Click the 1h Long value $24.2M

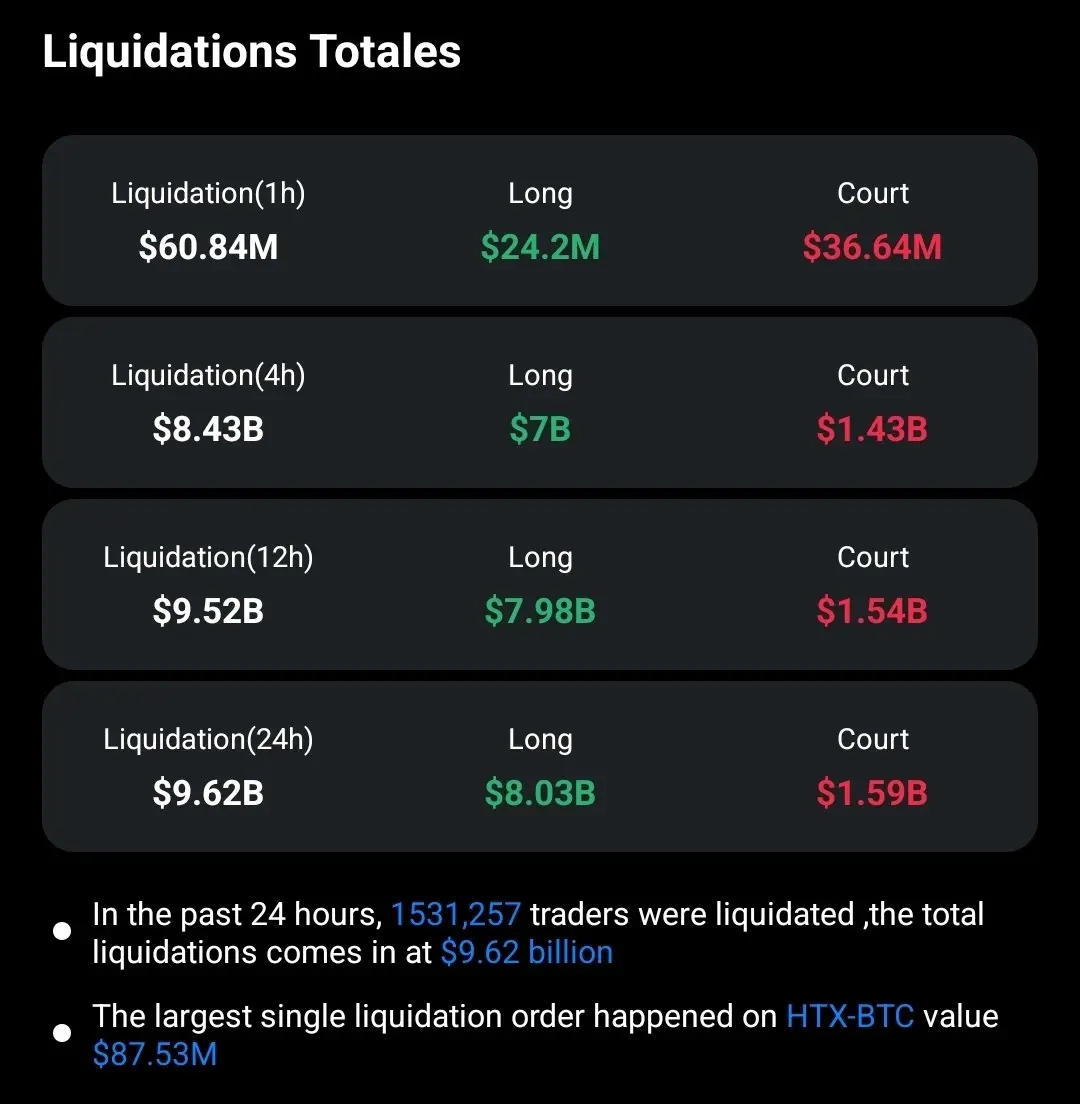[x=540, y=247]
